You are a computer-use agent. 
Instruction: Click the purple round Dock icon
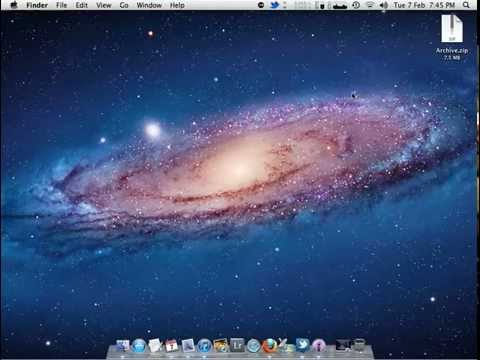(319, 346)
